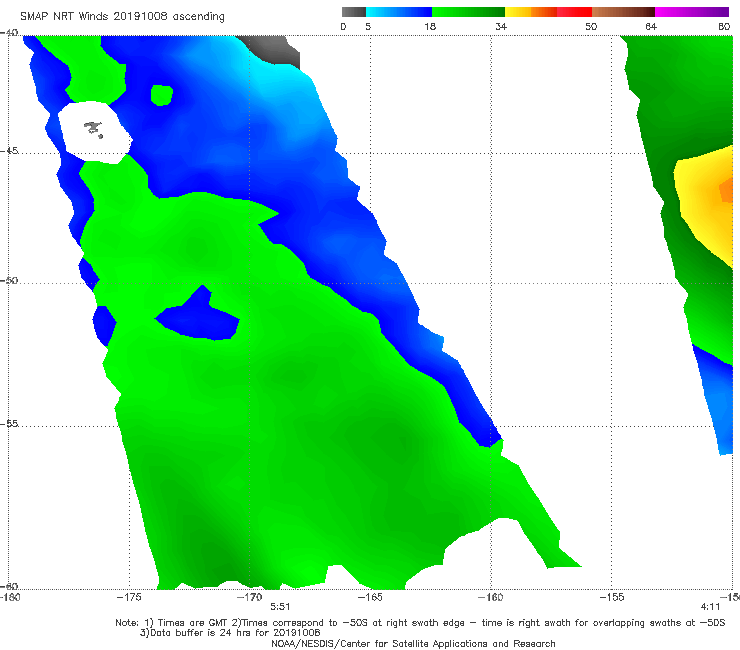Click the 'Note: 1) Times are GMT' footnote line

tap(420, 623)
